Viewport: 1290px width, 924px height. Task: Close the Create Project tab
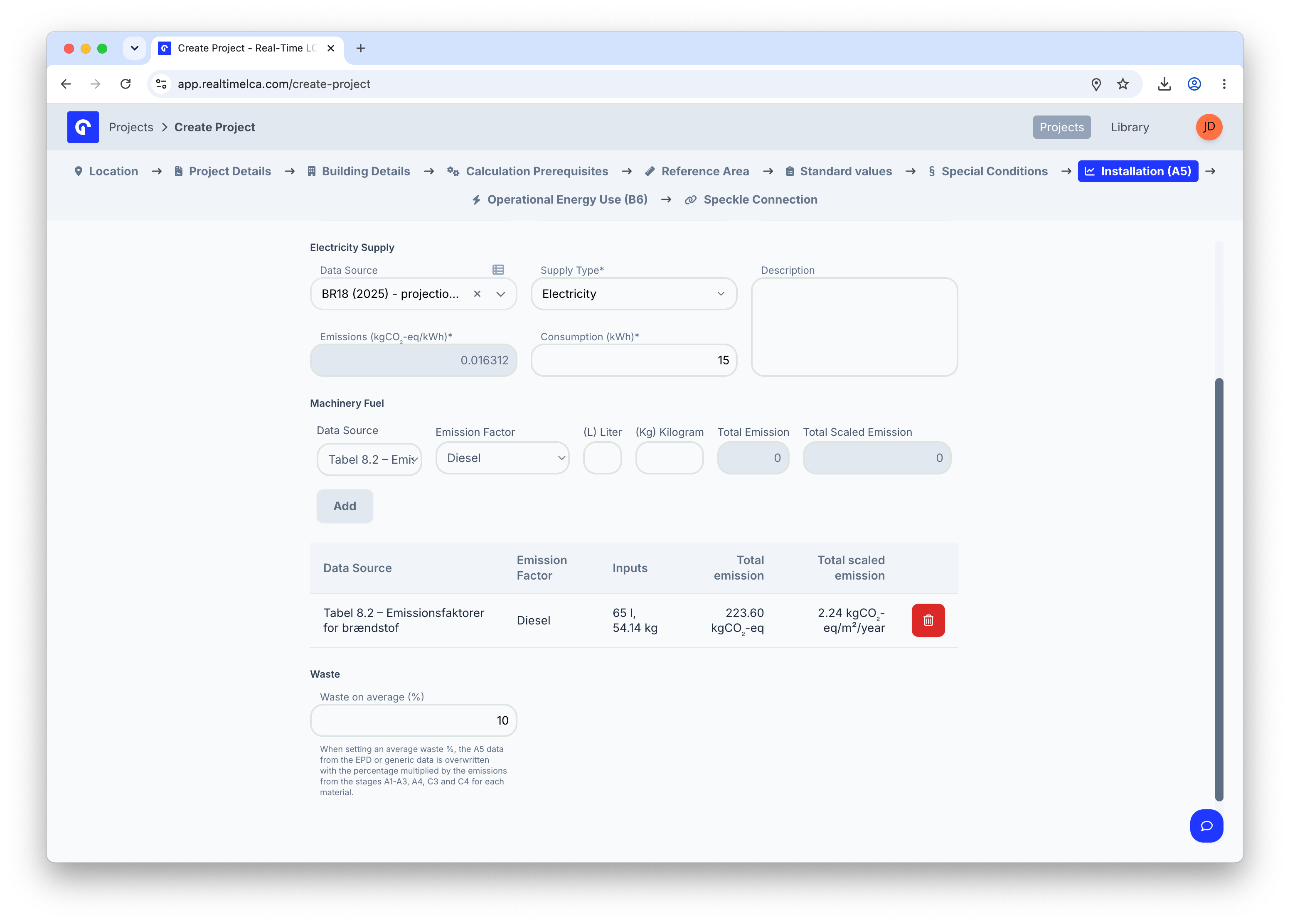(x=330, y=48)
